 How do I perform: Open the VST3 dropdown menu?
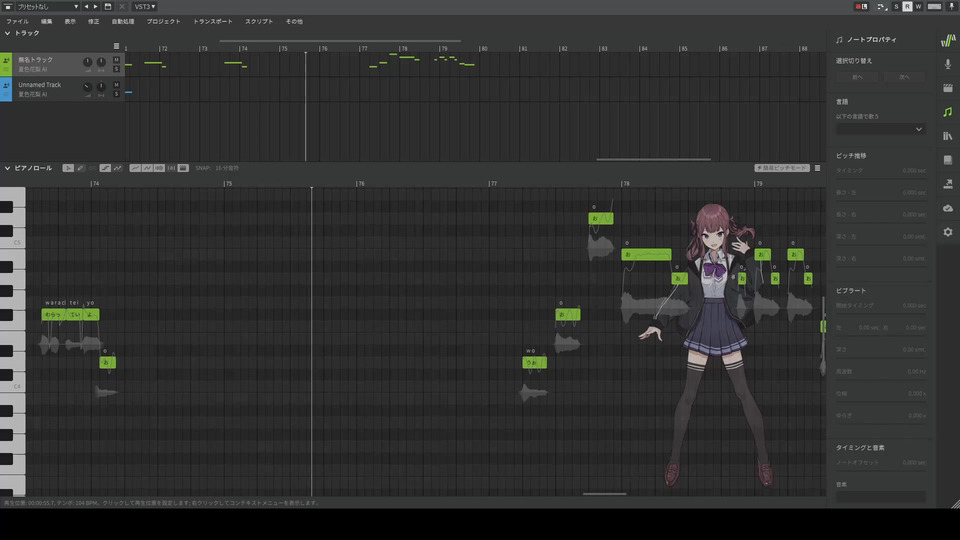point(144,7)
